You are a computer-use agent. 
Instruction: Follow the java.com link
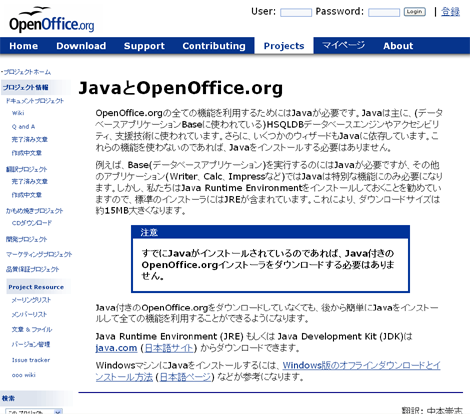(116, 348)
